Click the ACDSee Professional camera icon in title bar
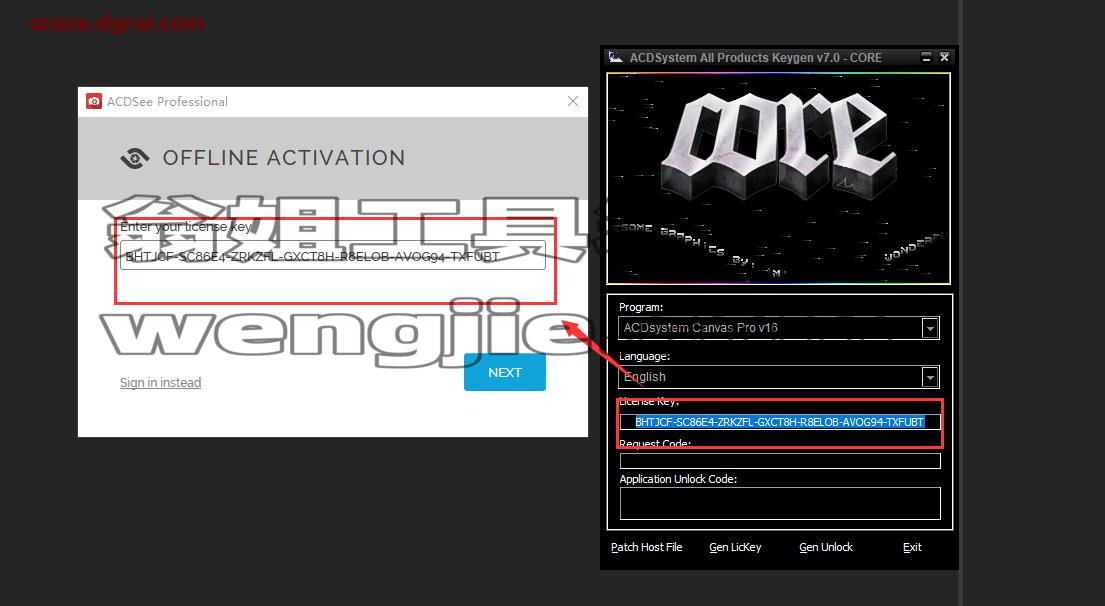Viewport: 1105px width, 606px height. pos(94,101)
